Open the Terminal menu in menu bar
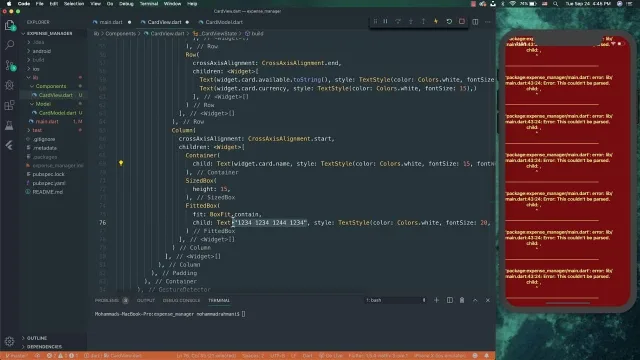640x360 pixels. click(149, 4)
